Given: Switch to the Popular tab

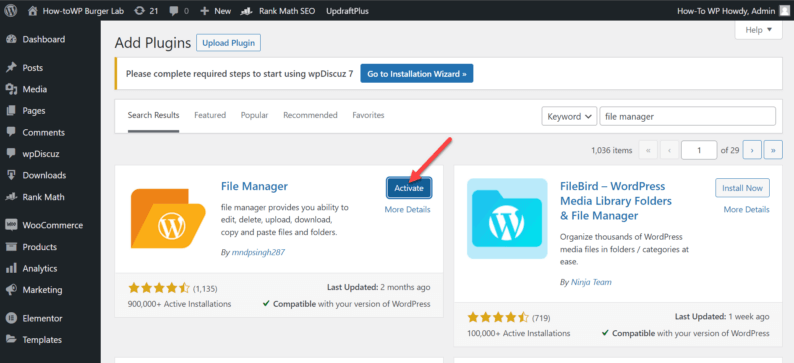Looking at the screenshot, I should (254, 115).
